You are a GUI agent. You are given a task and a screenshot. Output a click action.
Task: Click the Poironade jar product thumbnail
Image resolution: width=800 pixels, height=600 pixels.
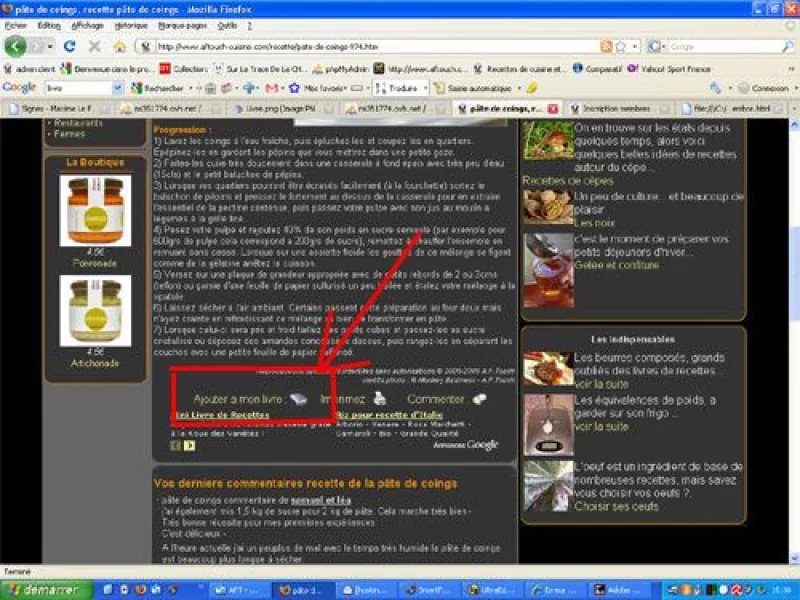[95, 210]
